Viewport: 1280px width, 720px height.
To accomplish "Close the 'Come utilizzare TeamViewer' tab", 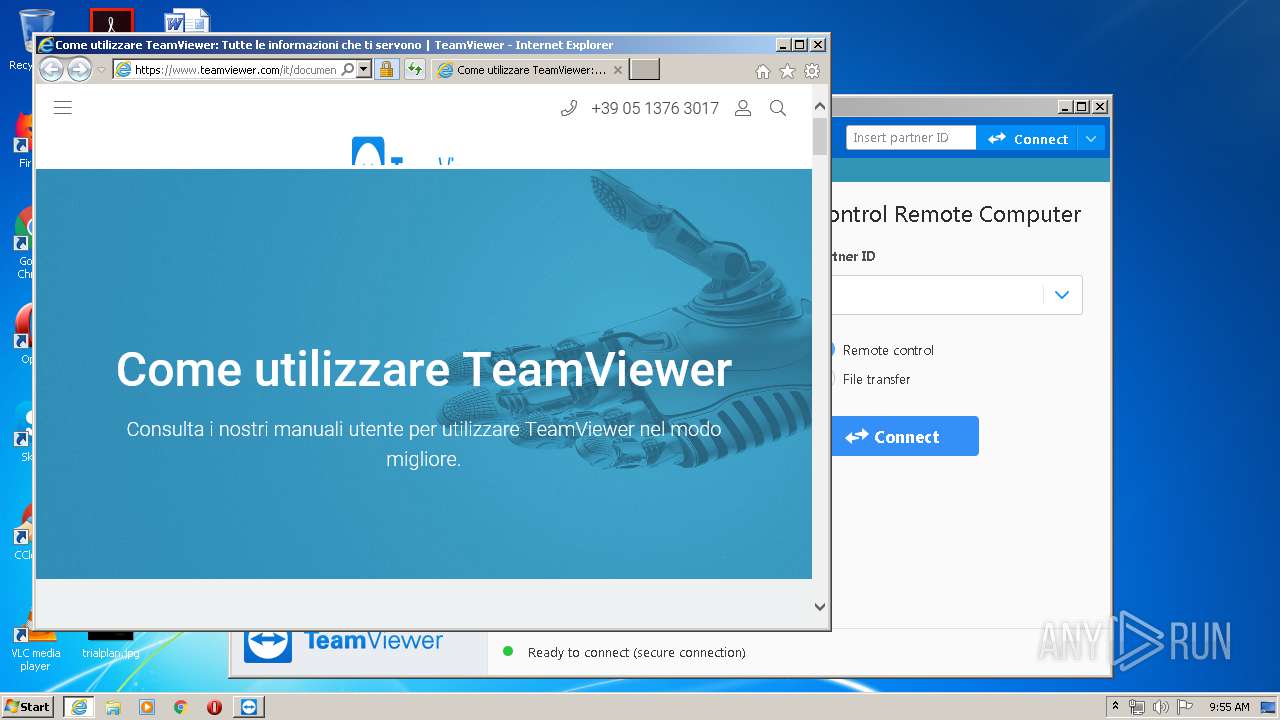I will pos(618,70).
